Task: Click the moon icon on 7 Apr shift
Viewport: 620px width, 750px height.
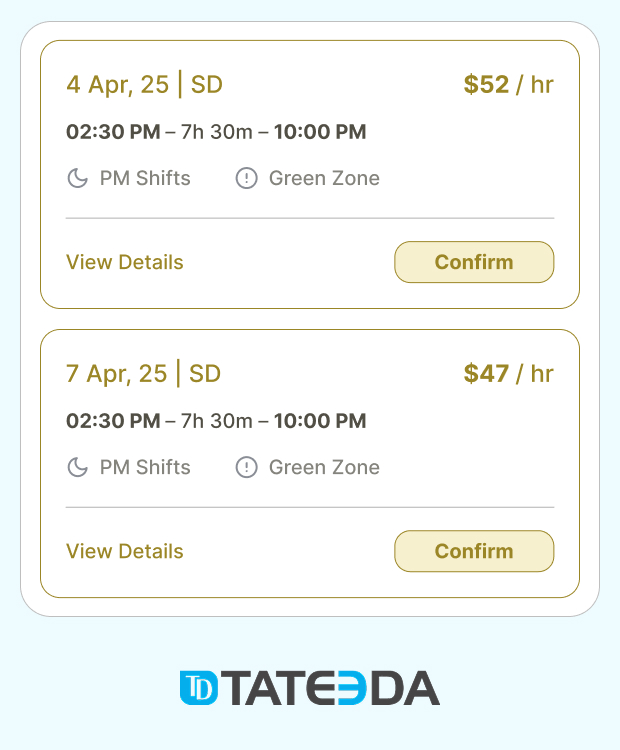Action: (x=78, y=467)
